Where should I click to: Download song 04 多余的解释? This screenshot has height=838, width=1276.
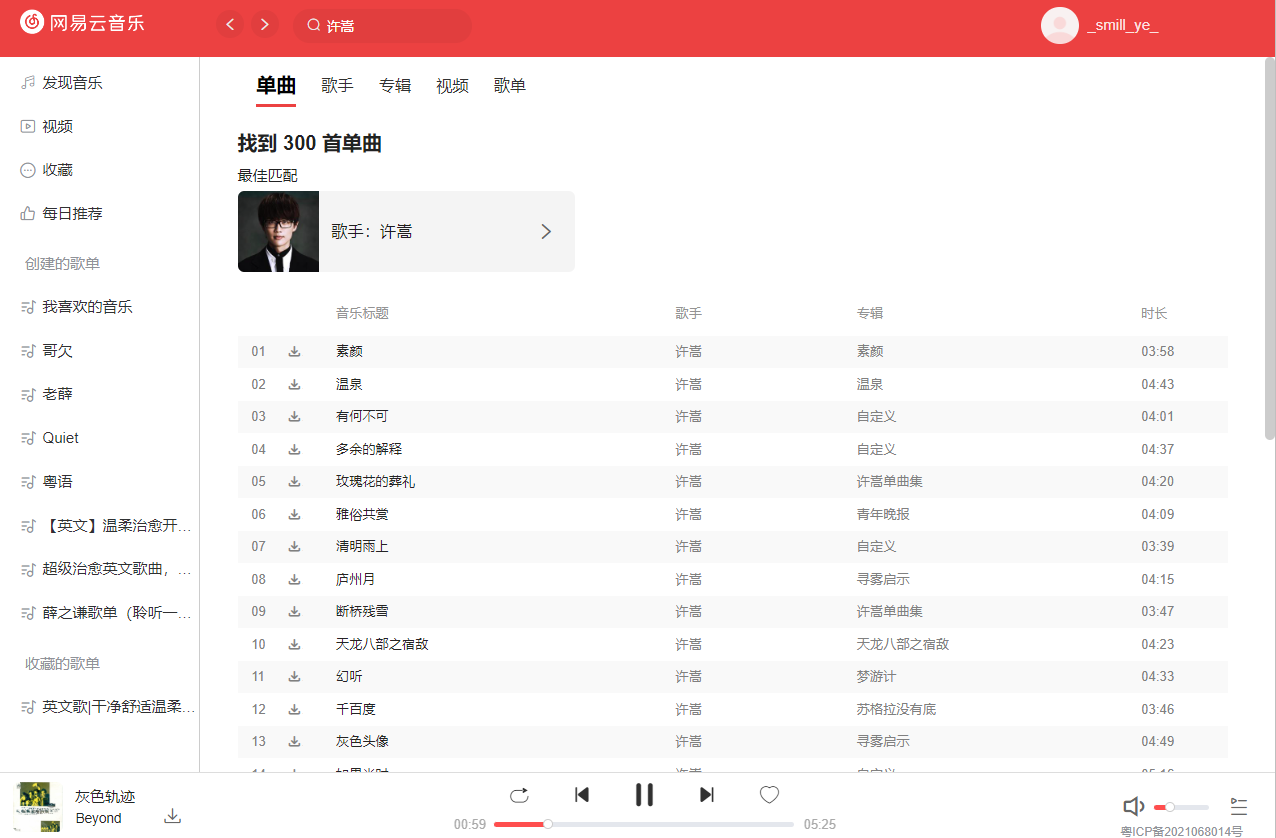pyautogui.click(x=294, y=449)
